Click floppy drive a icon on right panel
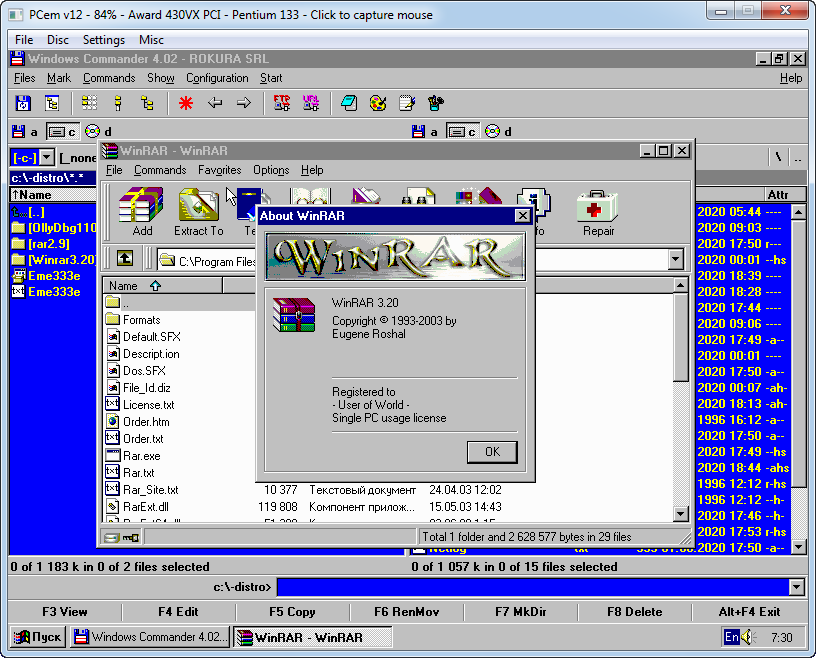The image size is (816, 658). (420, 131)
